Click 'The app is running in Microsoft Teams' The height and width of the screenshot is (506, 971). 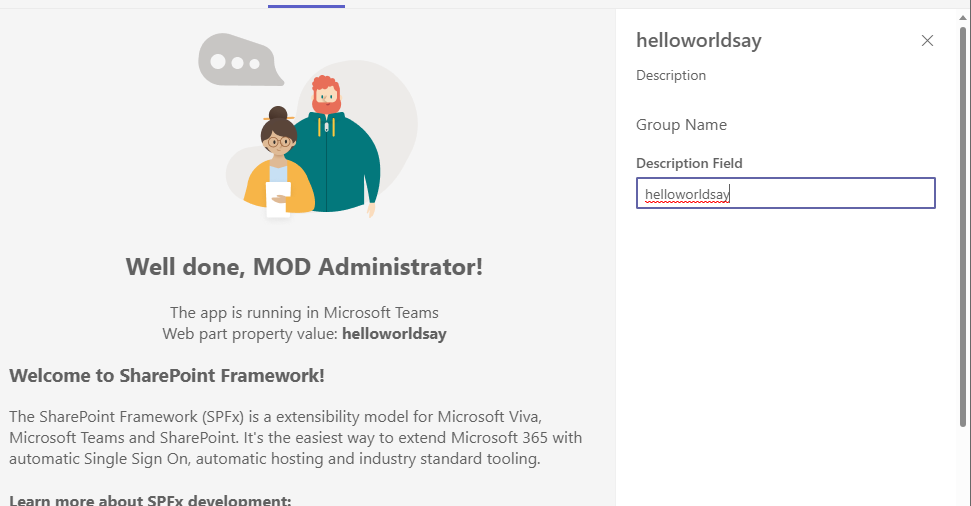[x=304, y=313]
